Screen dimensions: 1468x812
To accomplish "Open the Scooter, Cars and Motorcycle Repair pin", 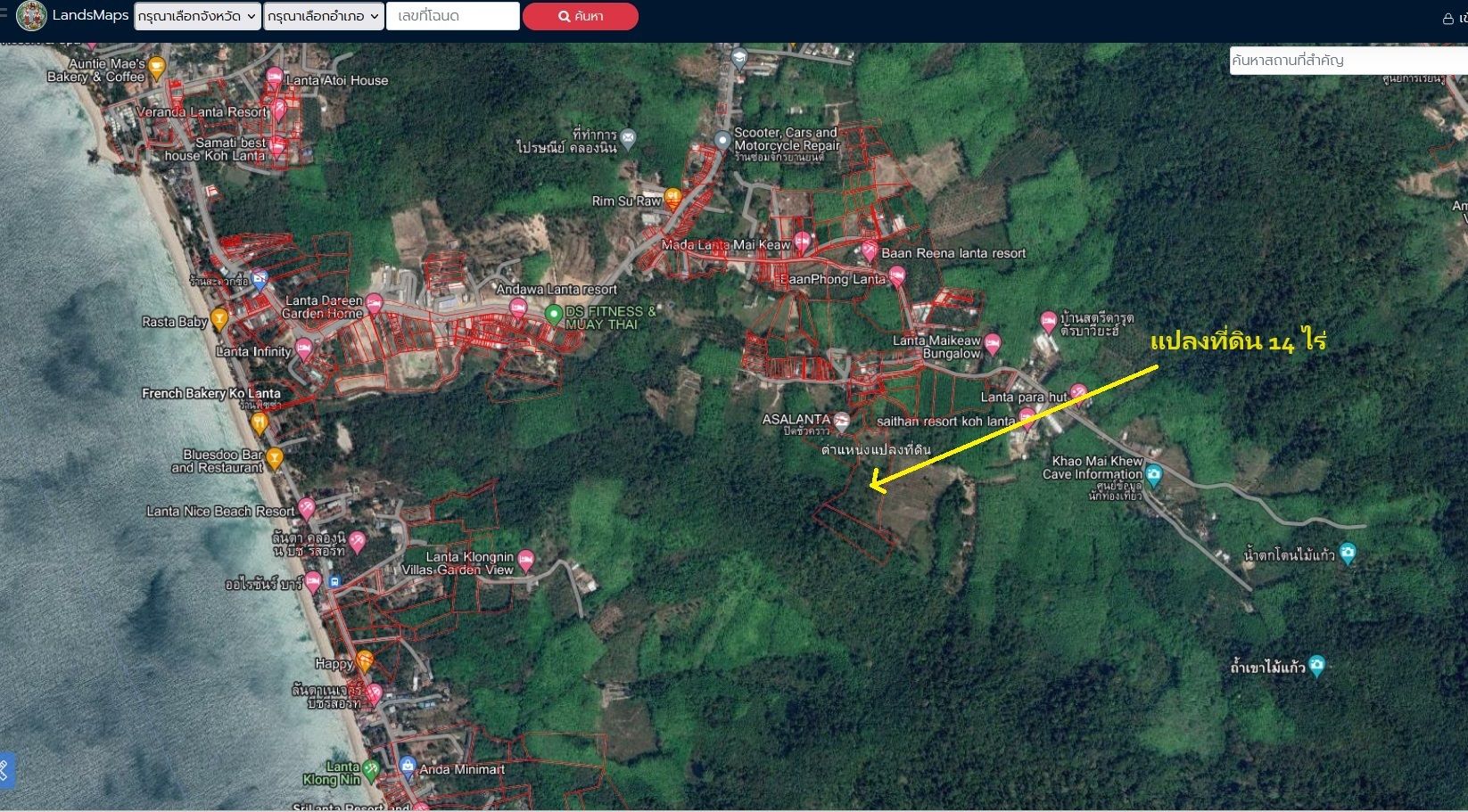I will pos(722,140).
